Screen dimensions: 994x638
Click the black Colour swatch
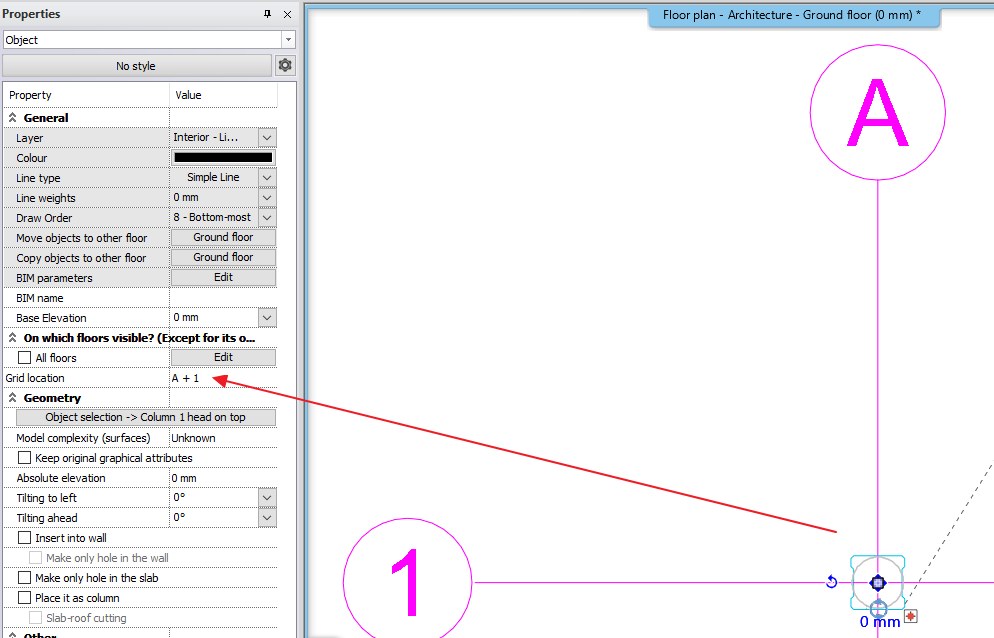click(x=222, y=157)
